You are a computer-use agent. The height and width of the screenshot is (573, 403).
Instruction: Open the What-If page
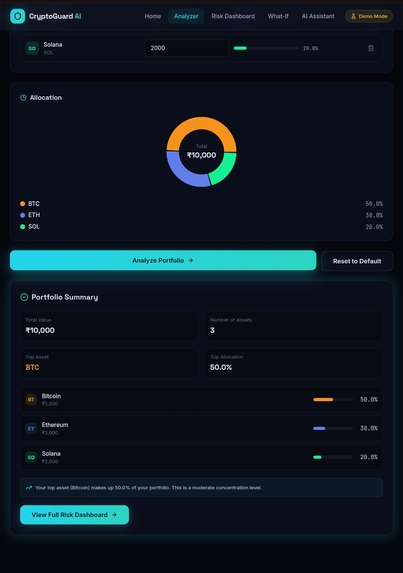pos(278,16)
